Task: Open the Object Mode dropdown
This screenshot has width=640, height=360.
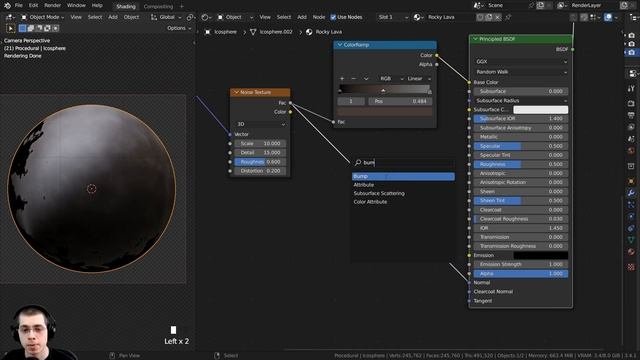Action: click(42, 17)
